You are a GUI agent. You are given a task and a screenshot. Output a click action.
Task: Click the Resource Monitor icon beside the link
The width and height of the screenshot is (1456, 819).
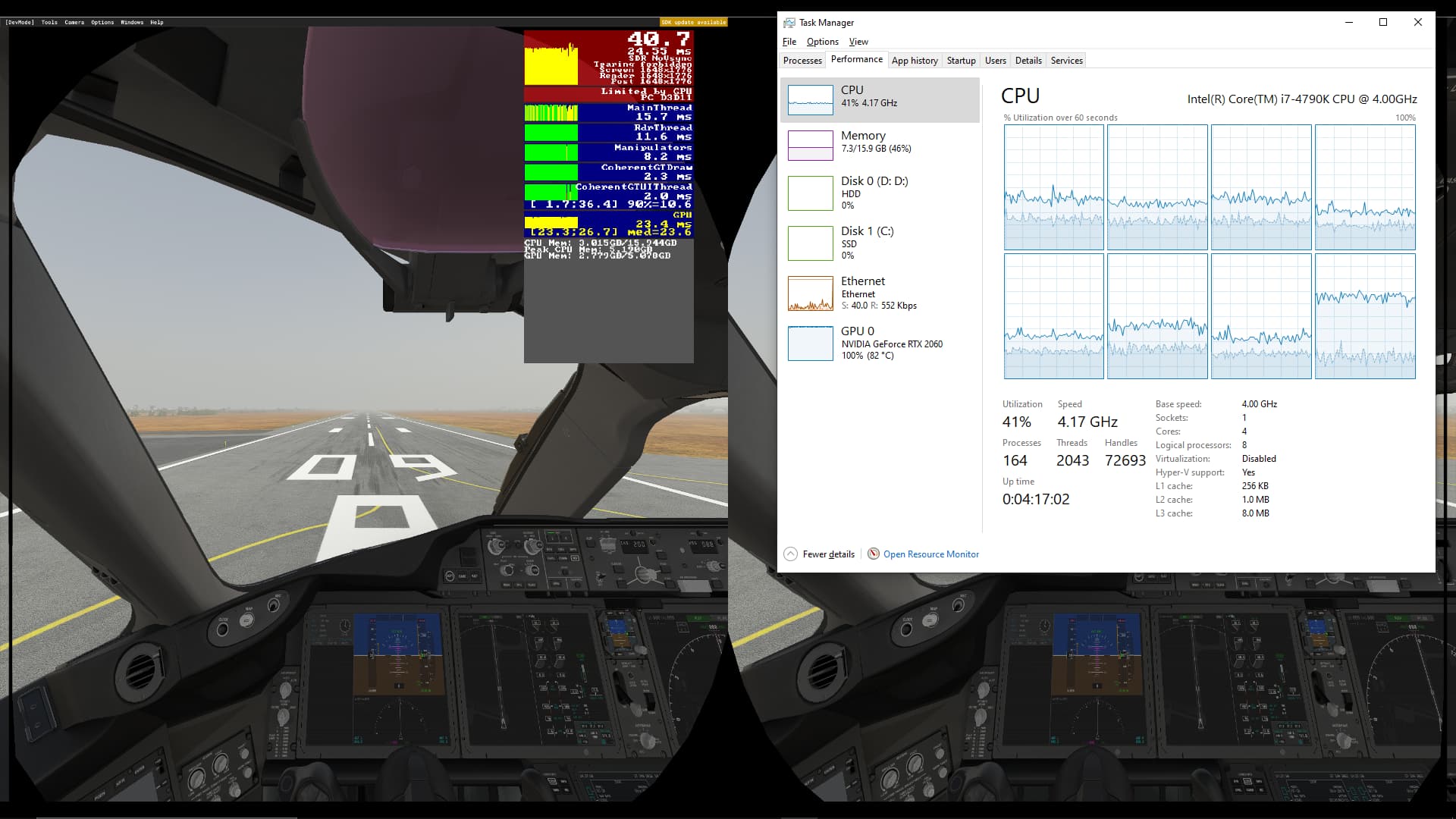tap(874, 554)
